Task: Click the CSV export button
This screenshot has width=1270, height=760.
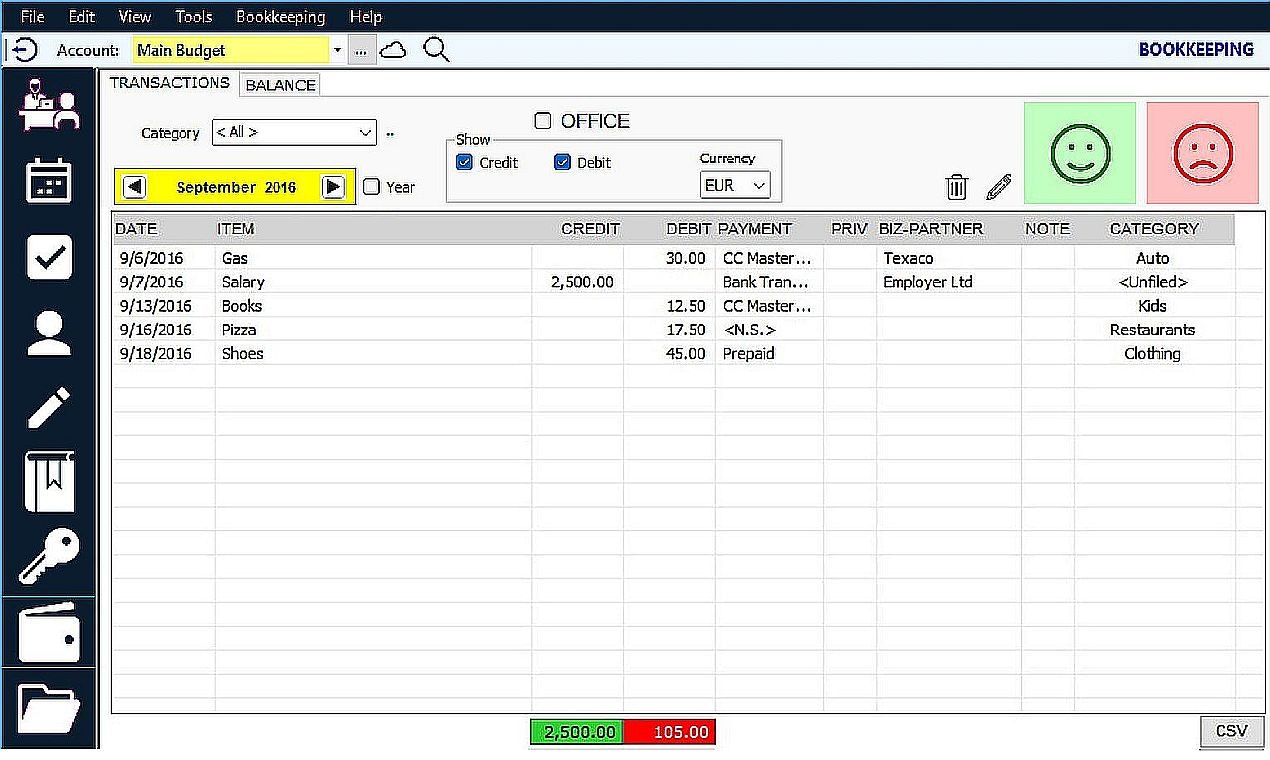Action: (x=1231, y=731)
